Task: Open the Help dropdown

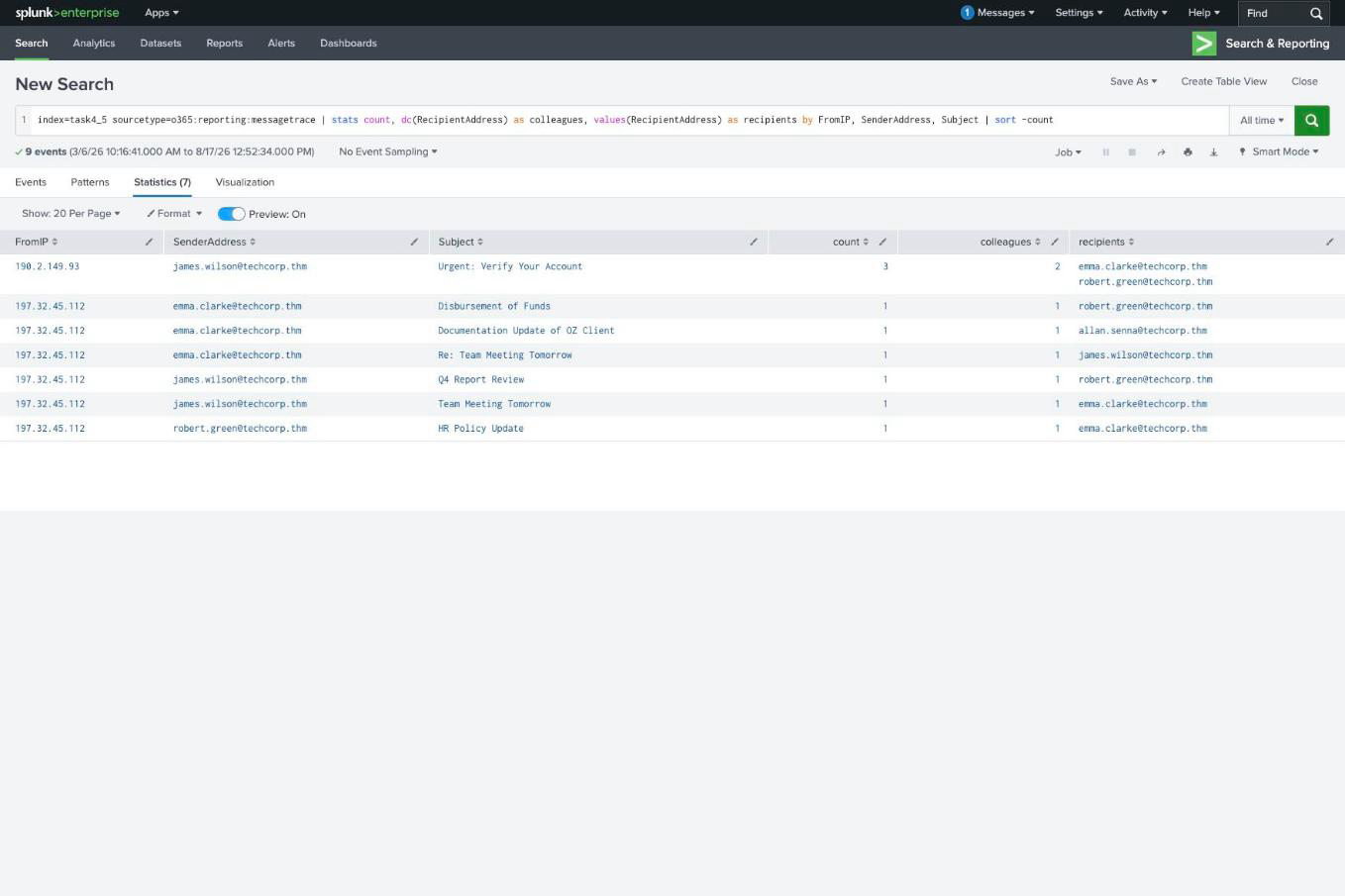Action: [x=1203, y=13]
